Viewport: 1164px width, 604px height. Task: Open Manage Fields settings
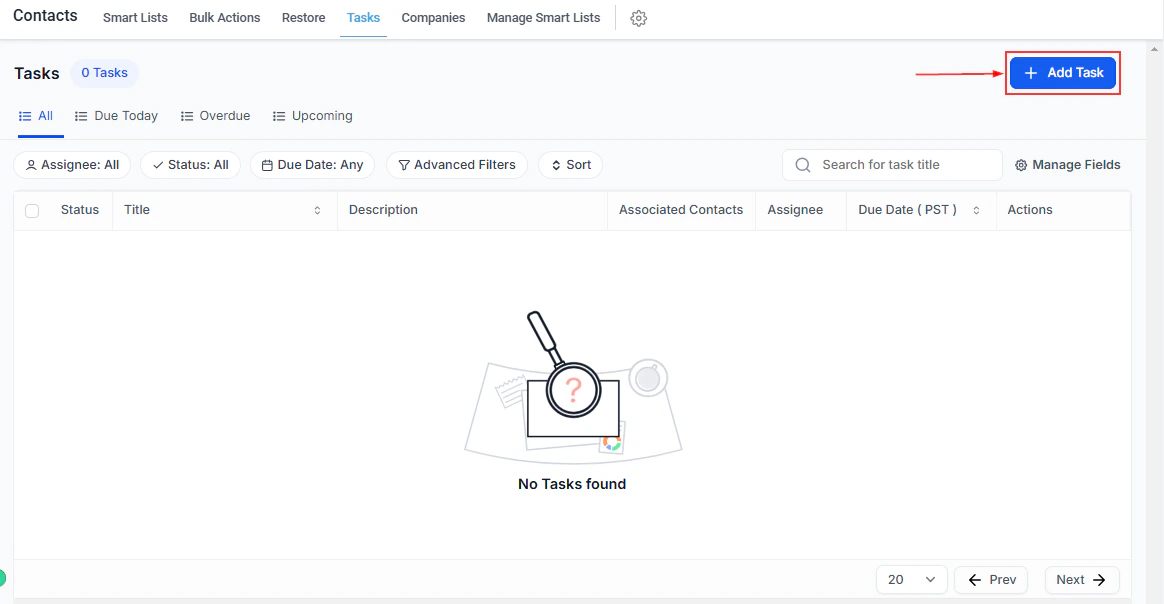1067,165
